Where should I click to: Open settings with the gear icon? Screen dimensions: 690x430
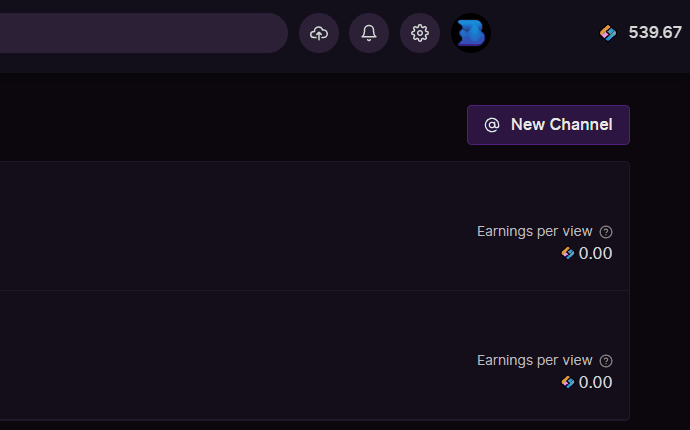click(x=420, y=33)
